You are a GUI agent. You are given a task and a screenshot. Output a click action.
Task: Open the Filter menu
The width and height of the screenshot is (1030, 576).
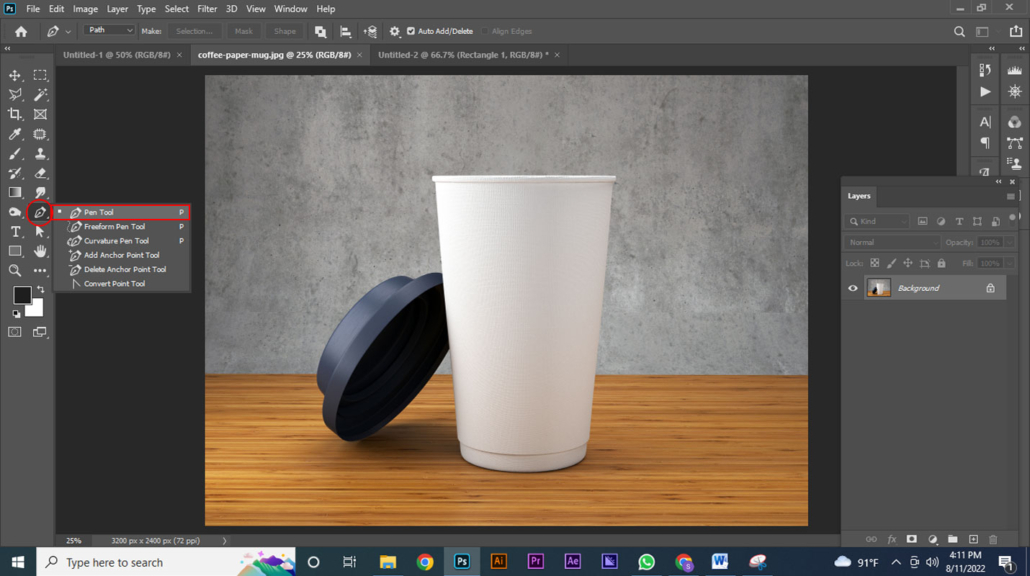coord(207,9)
